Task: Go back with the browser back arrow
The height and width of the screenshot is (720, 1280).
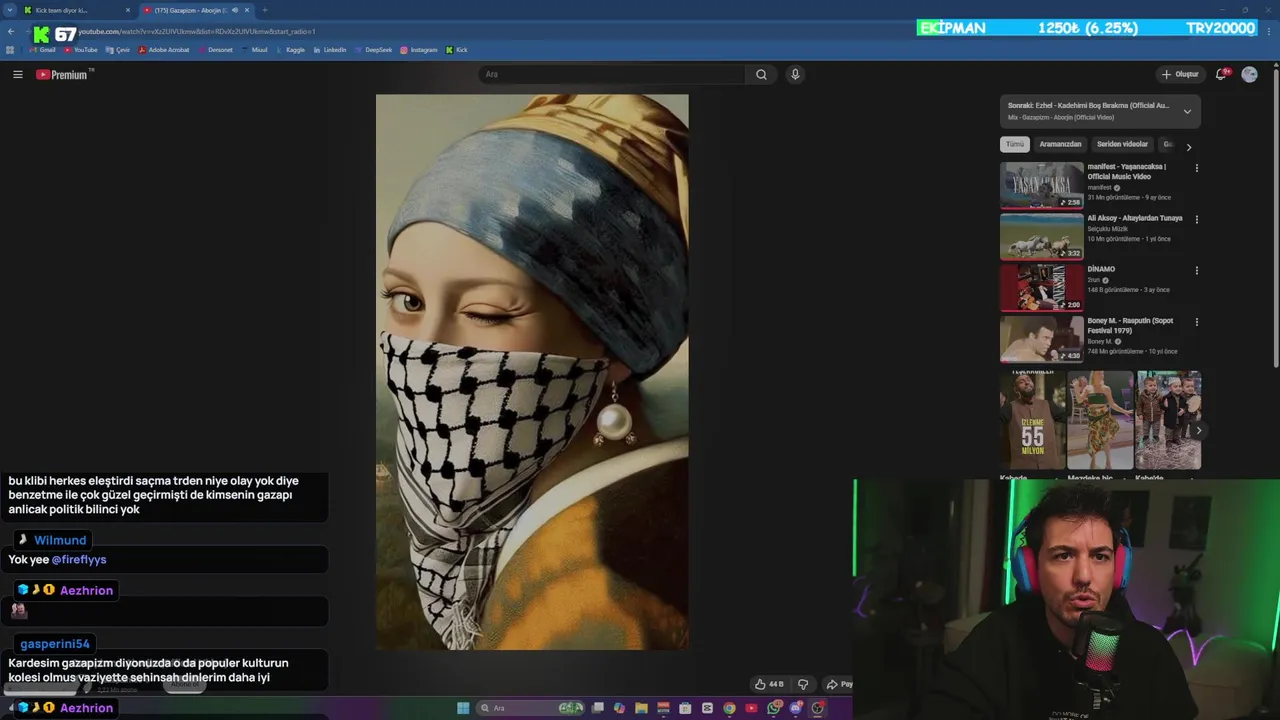Action: pos(11,31)
